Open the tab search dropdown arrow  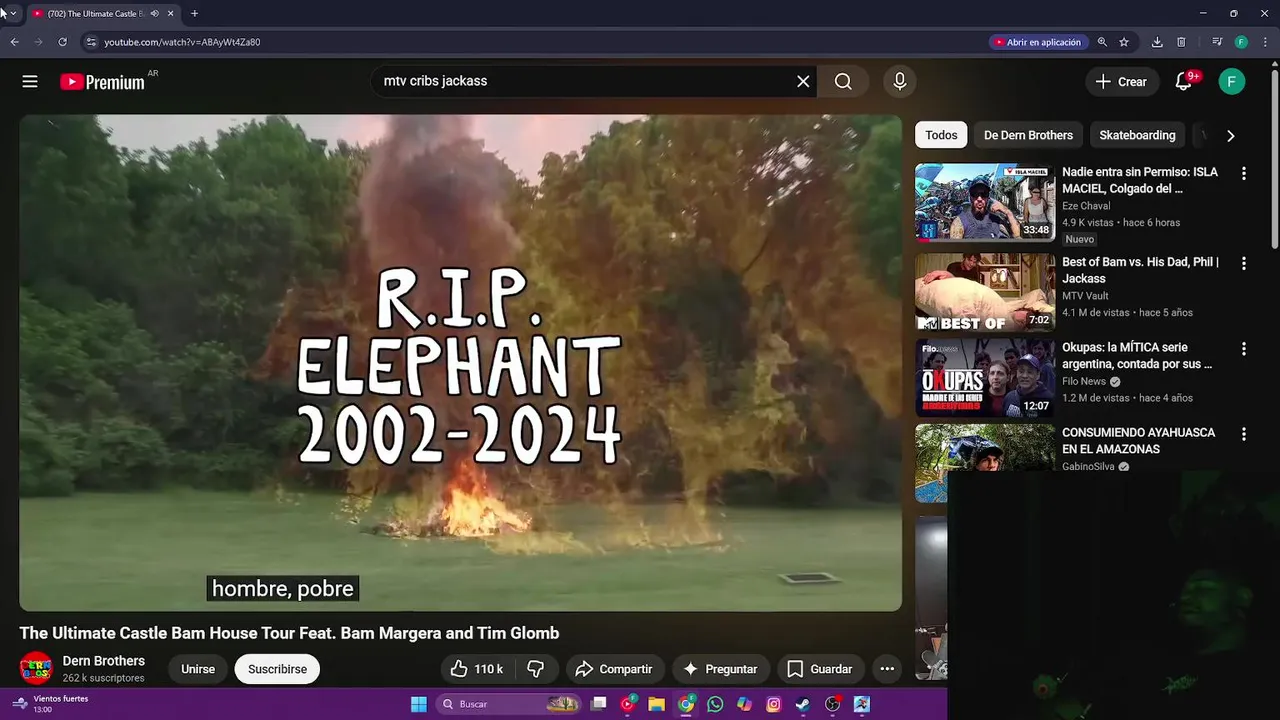point(12,14)
